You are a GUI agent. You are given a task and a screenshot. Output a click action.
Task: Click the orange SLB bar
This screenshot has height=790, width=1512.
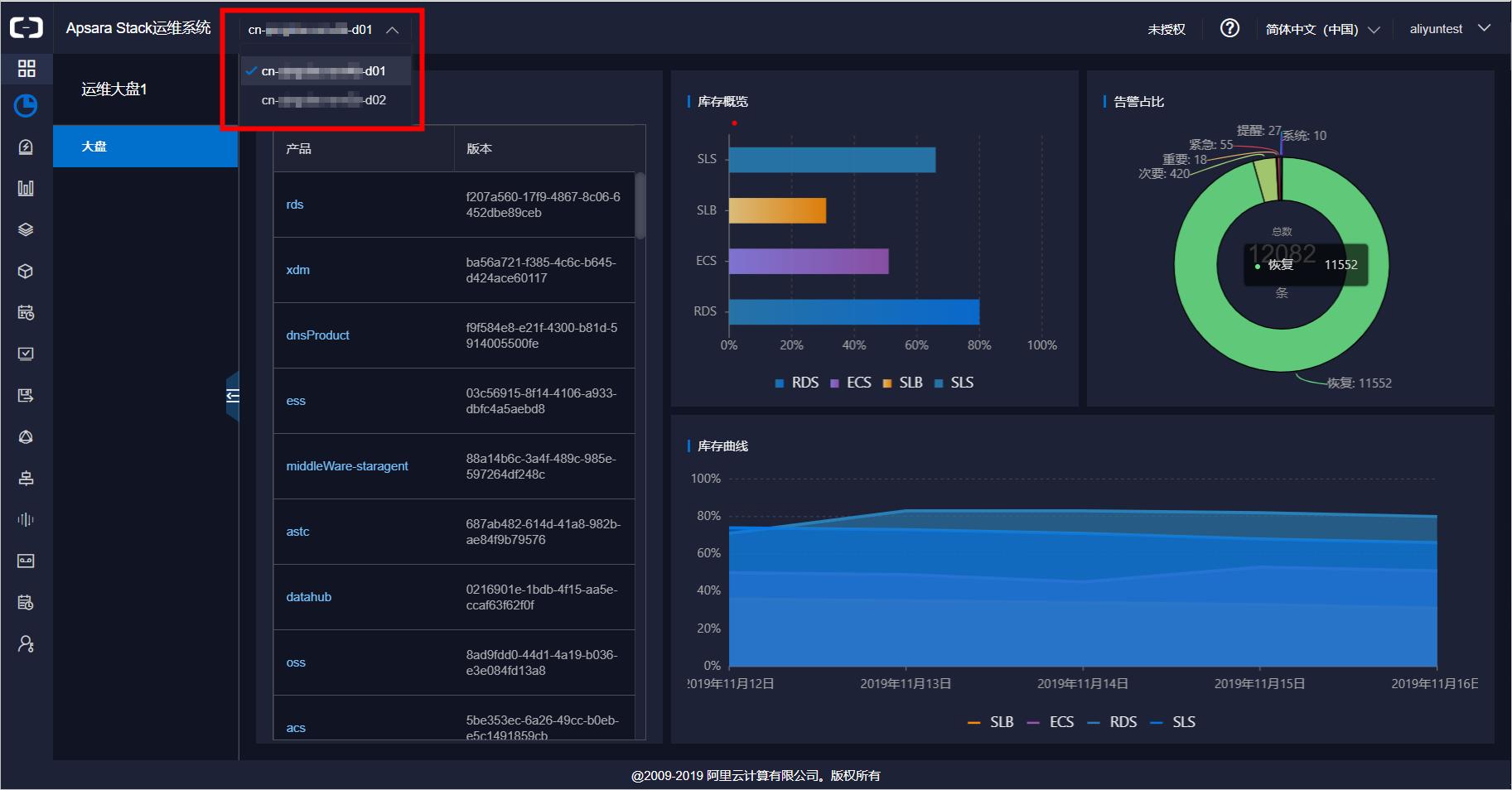click(x=777, y=210)
